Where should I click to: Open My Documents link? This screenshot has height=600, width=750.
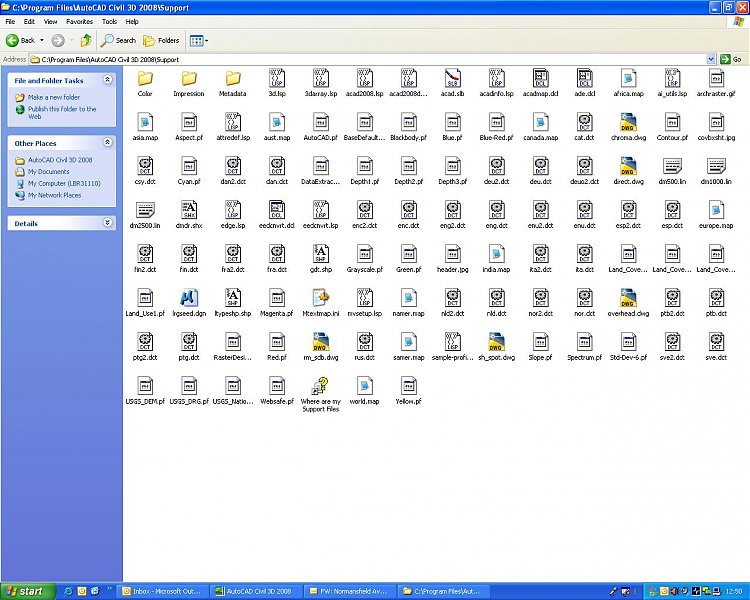[48, 171]
